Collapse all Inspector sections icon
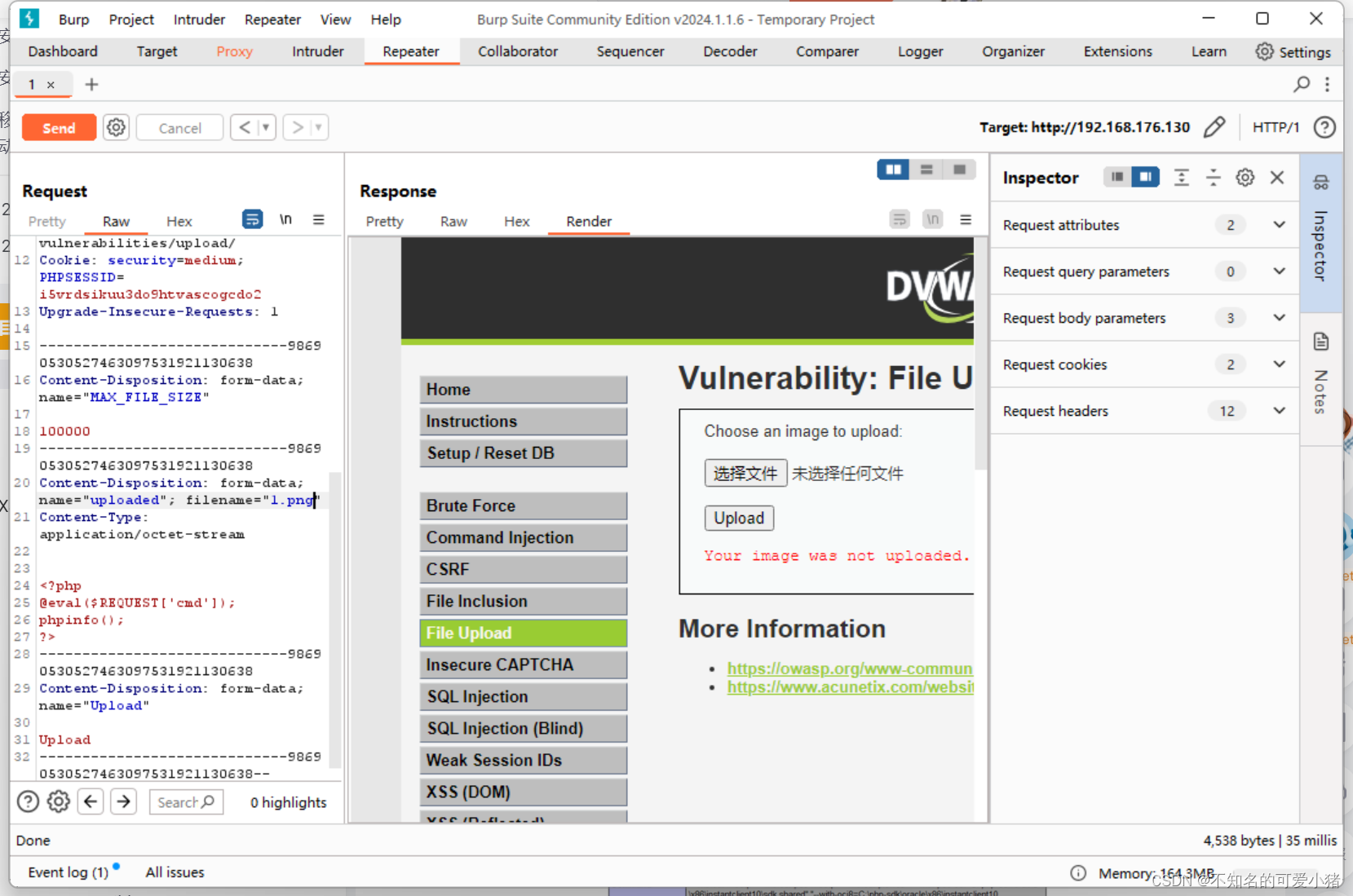This screenshot has width=1353, height=896. [1213, 177]
